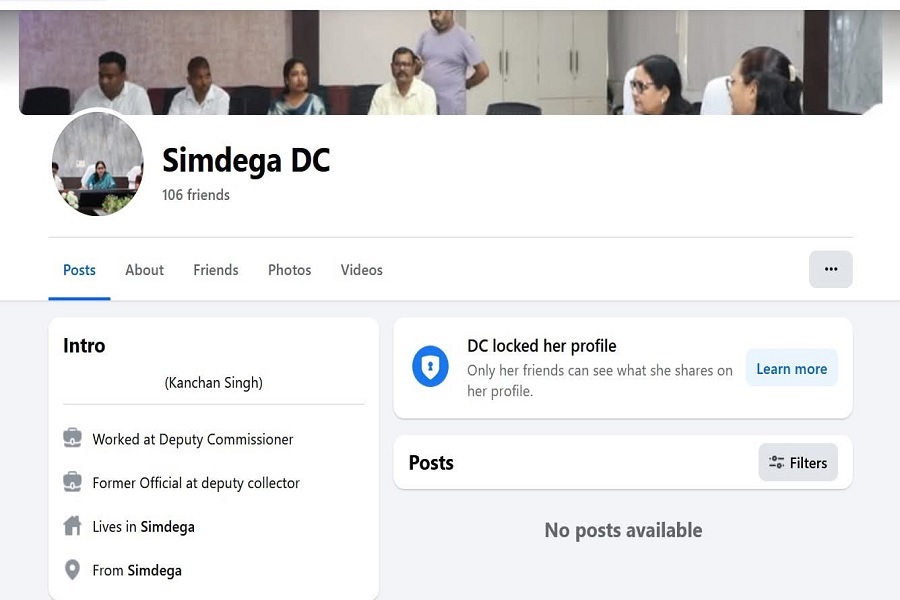Viewport: 900px width, 600px height.
Task: Switch to the About tab
Action: click(144, 270)
